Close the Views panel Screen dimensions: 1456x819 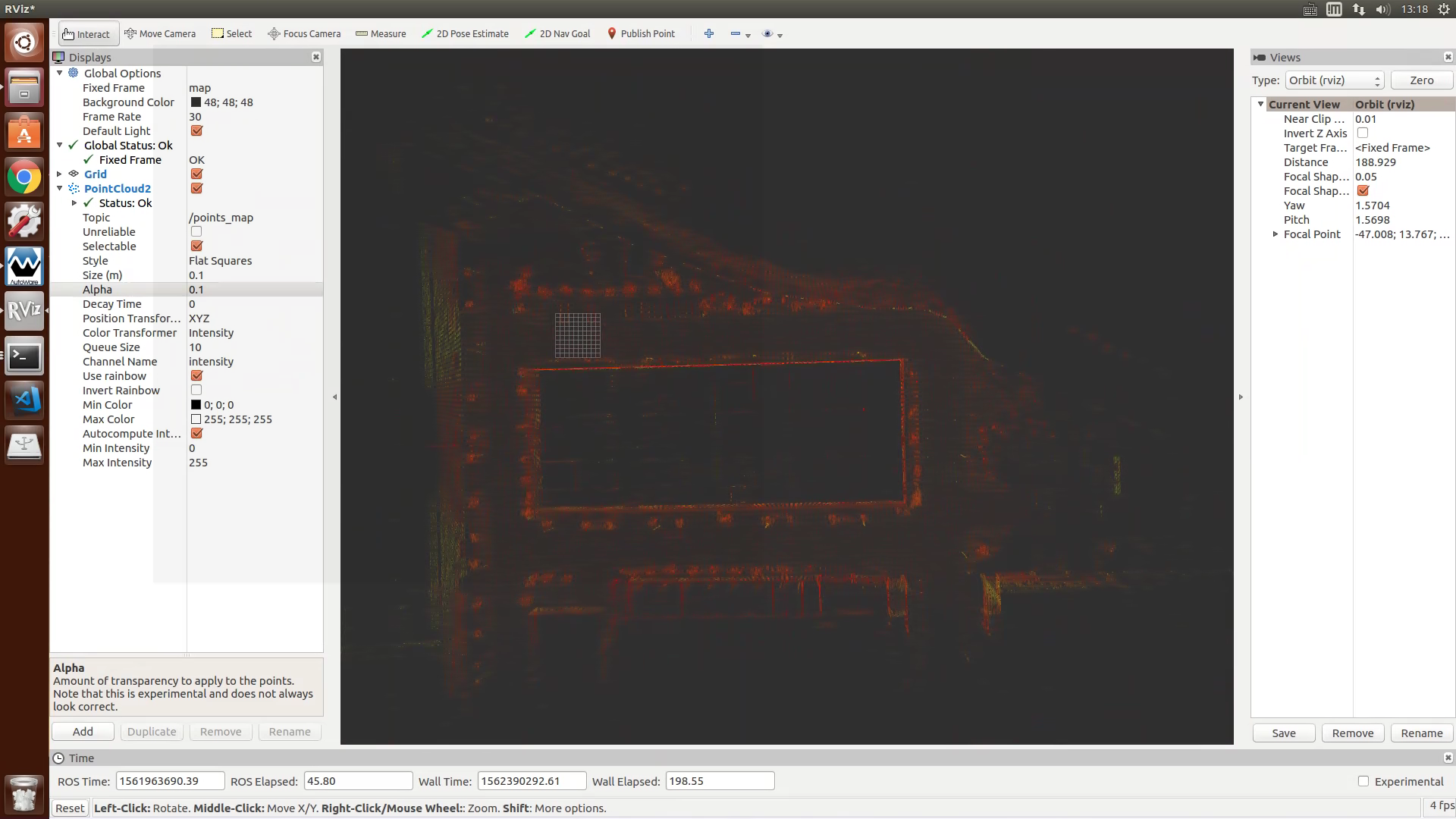(1448, 57)
